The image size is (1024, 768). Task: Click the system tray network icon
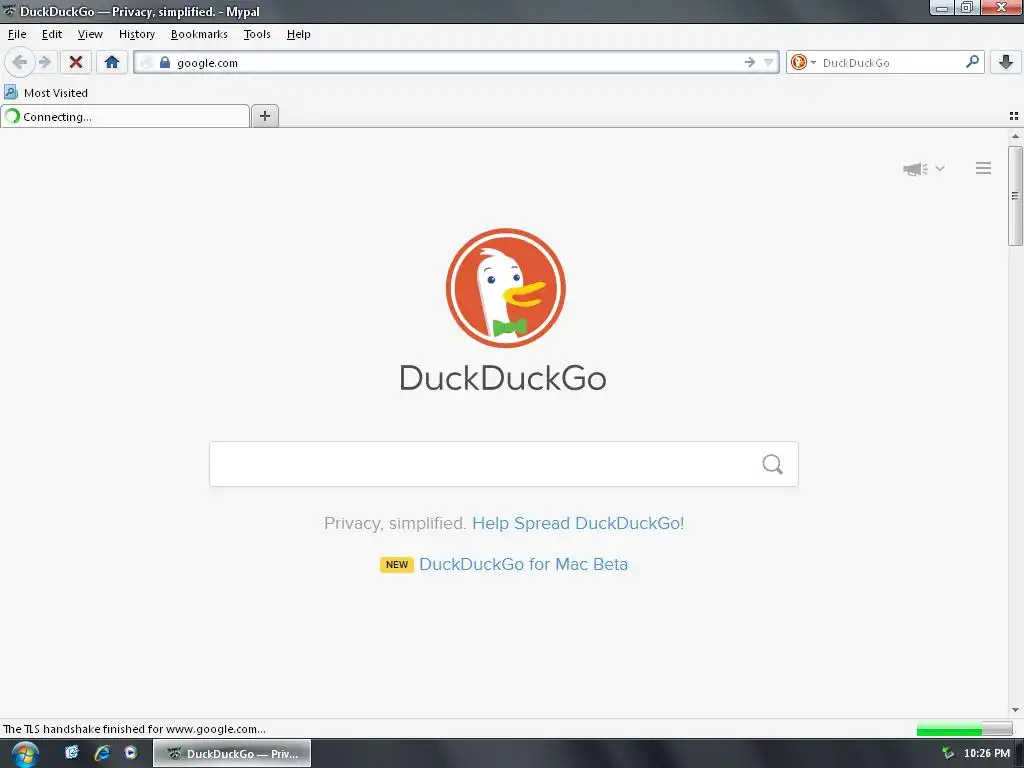[x=948, y=754]
